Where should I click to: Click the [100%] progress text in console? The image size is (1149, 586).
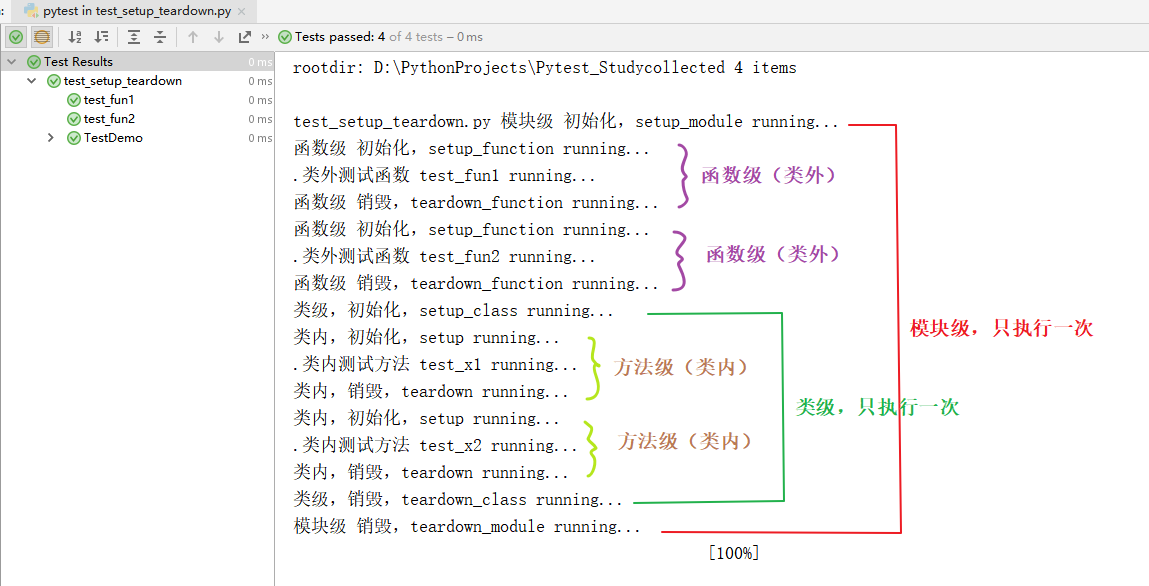coord(734,553)
